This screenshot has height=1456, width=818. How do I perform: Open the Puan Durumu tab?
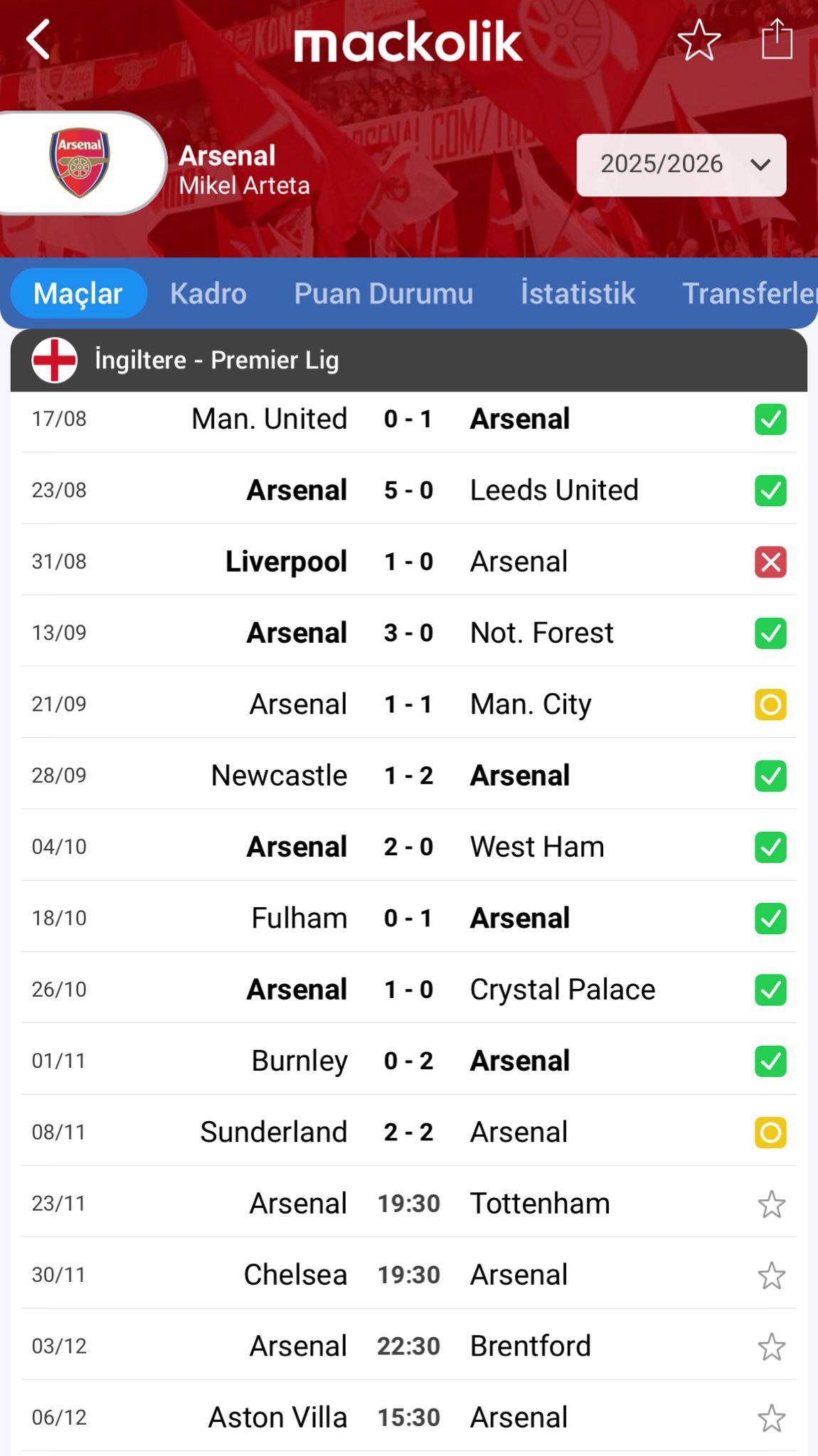coord(383,294)
